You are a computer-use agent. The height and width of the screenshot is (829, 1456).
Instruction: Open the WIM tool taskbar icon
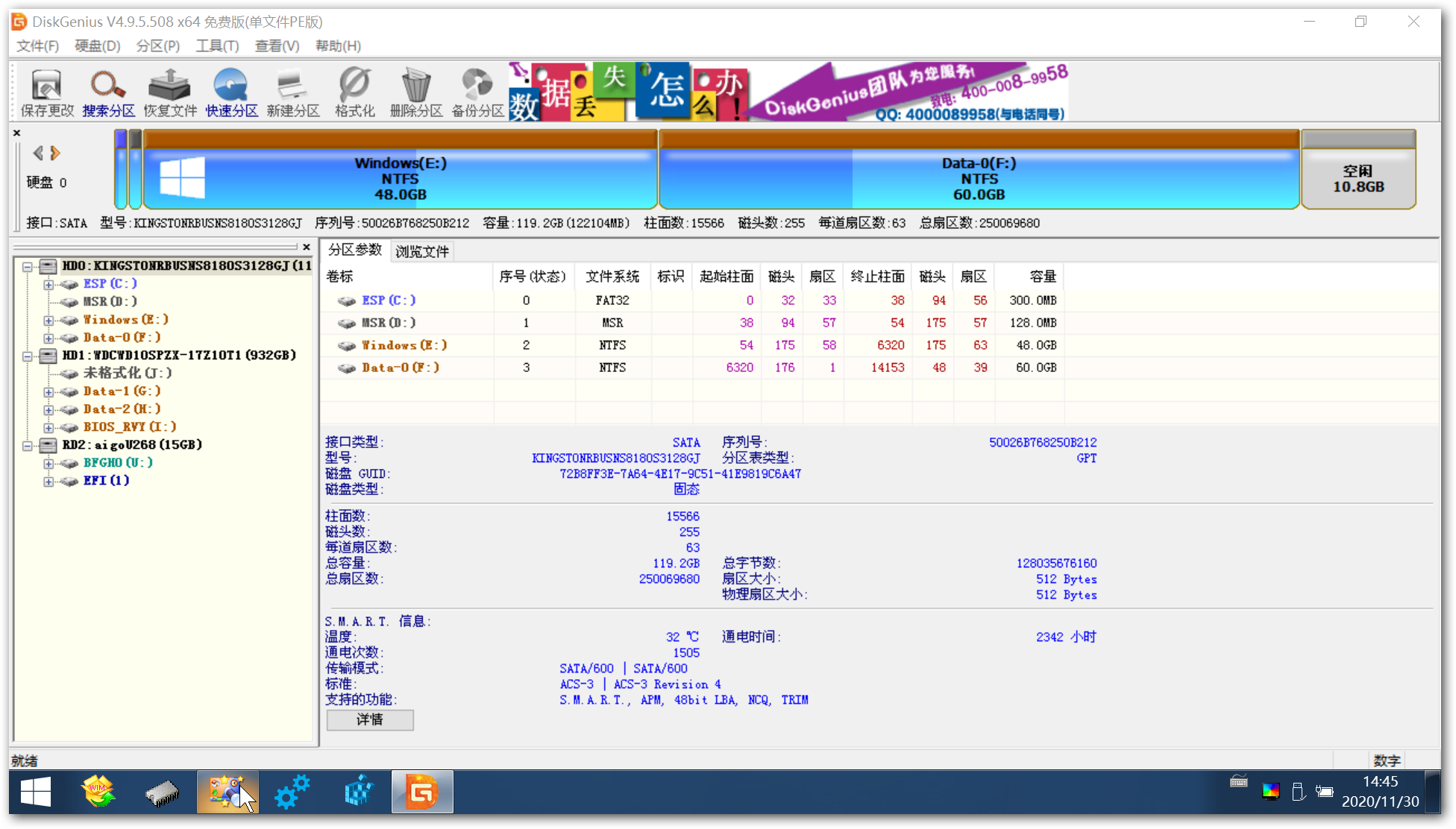point(99,792)
